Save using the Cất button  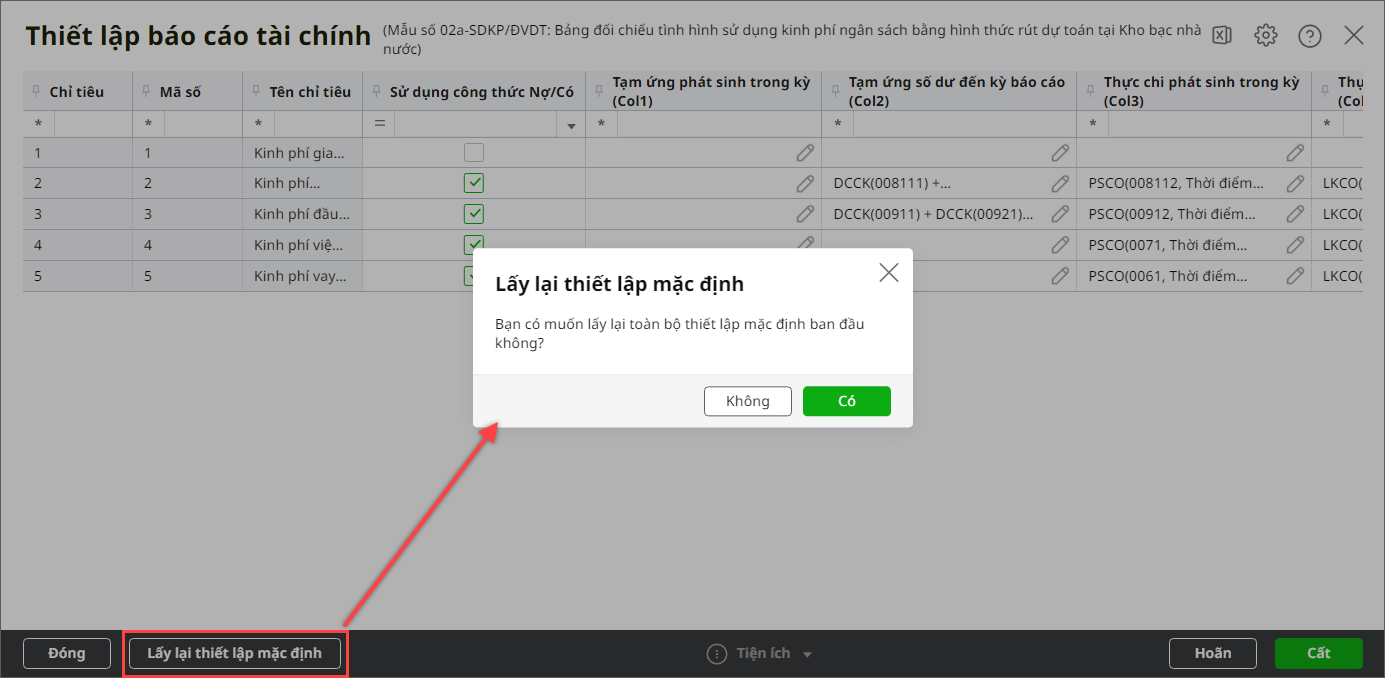pyautogui.click(x=1319, y=653)
